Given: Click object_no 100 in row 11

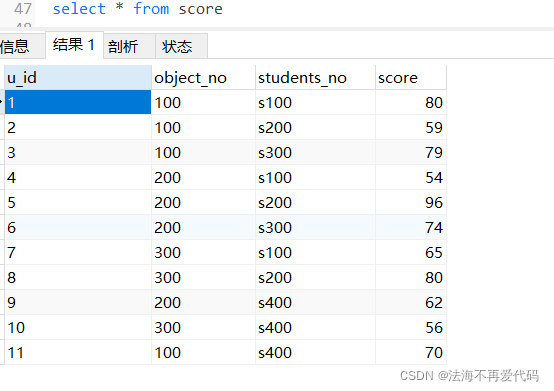Looking at the screenshot, I should (203, 353).
